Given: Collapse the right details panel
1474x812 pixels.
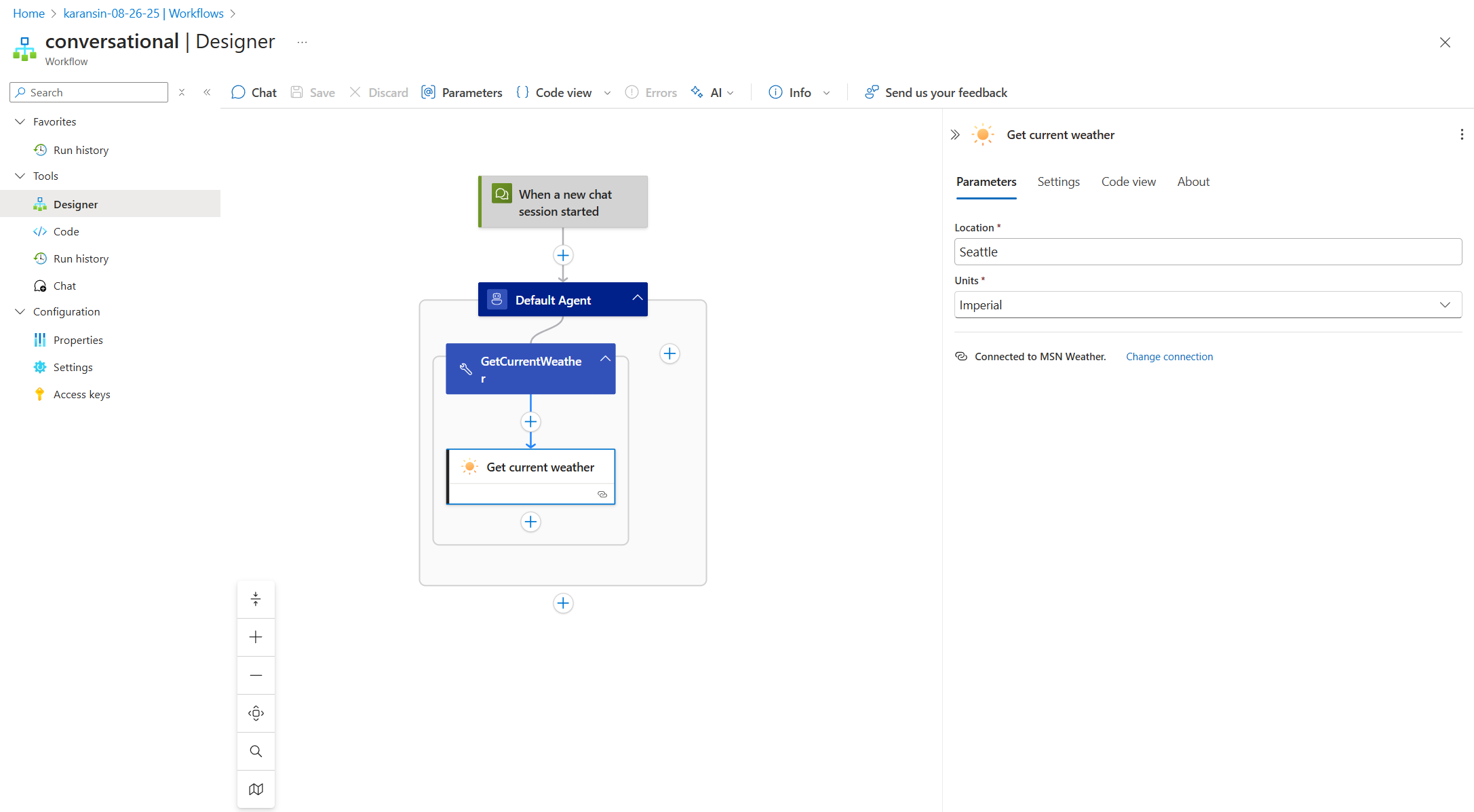Looking at the screenshot, I should (955, 135).
